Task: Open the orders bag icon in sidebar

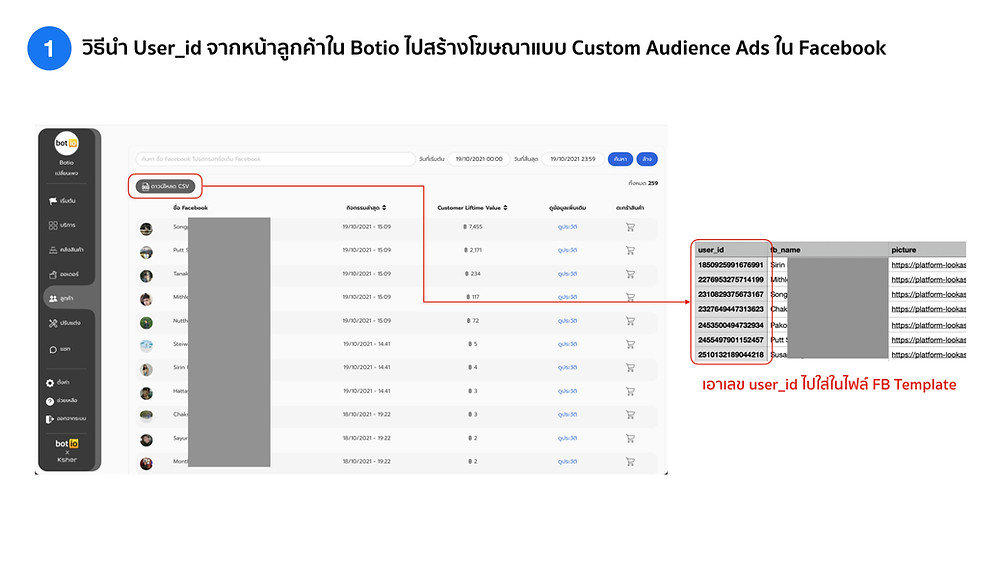Action: (x=53, y=274)
